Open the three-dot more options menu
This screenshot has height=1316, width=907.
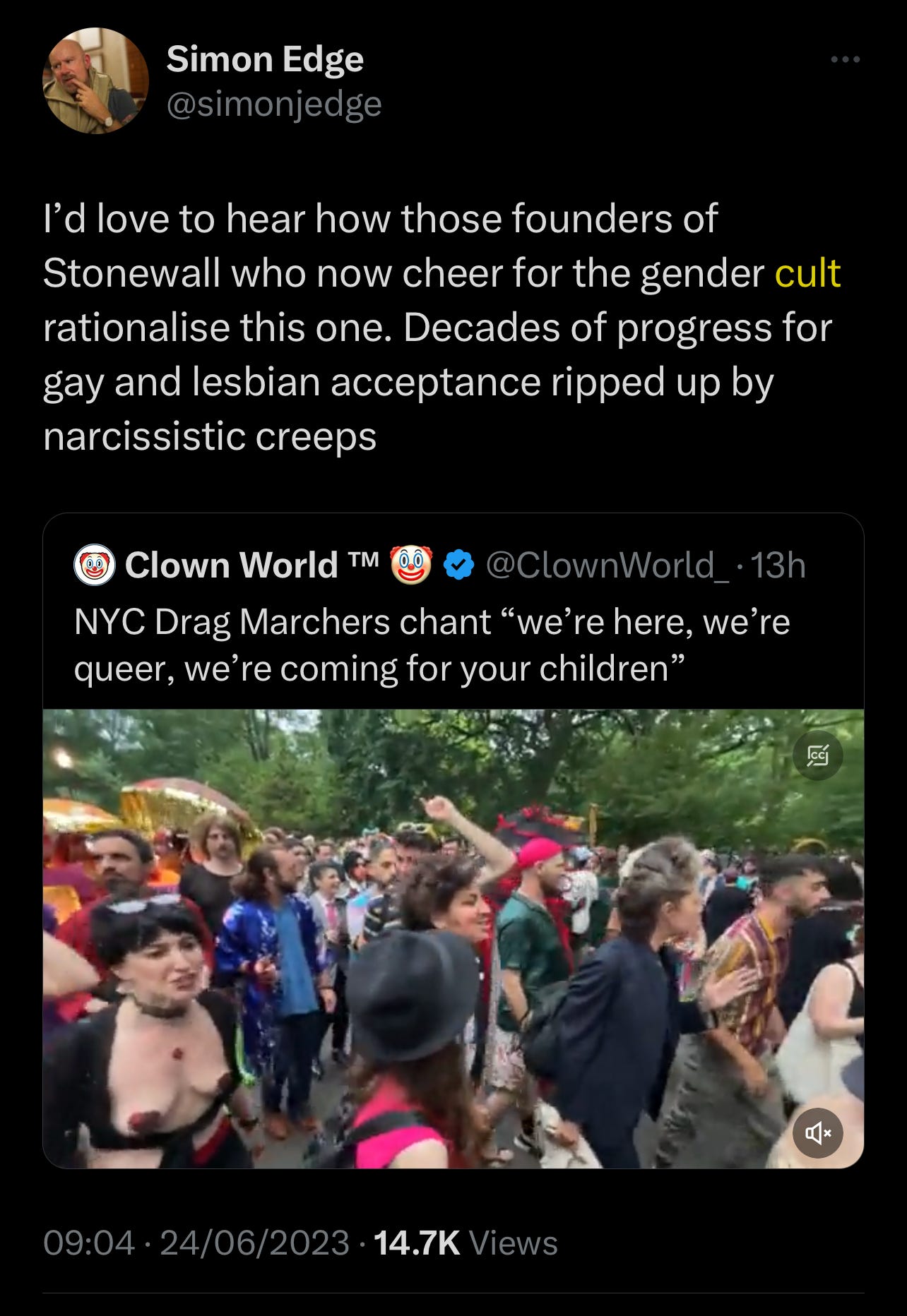(846, 60)
